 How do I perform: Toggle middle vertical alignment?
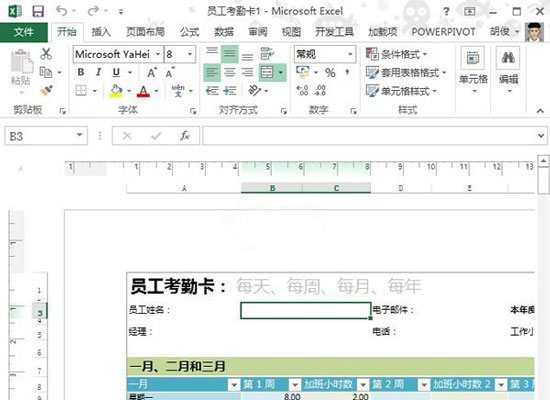[x=229, y=54]
